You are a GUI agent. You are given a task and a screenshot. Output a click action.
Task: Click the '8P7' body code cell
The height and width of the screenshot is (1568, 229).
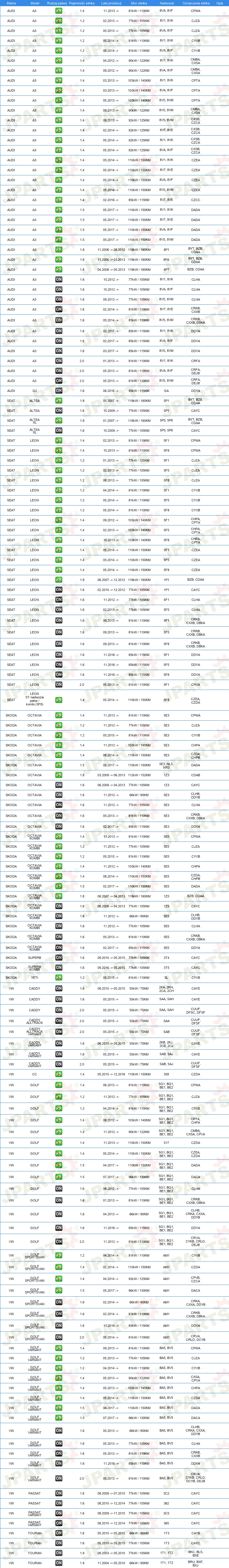coord(166,270)
